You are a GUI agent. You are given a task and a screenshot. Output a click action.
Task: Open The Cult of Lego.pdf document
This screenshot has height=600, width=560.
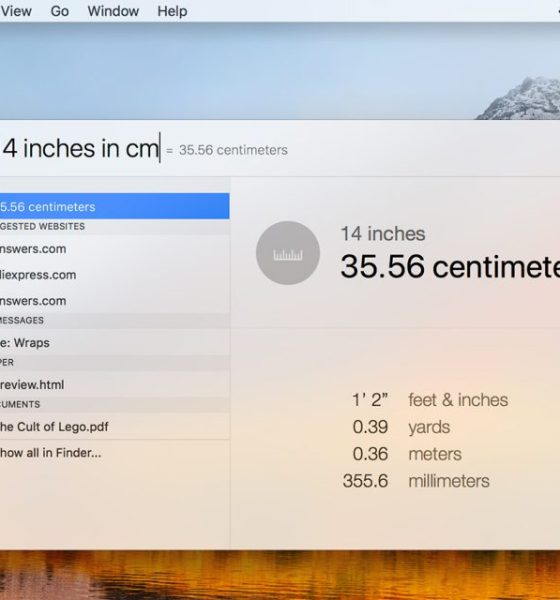pos(114,426)
